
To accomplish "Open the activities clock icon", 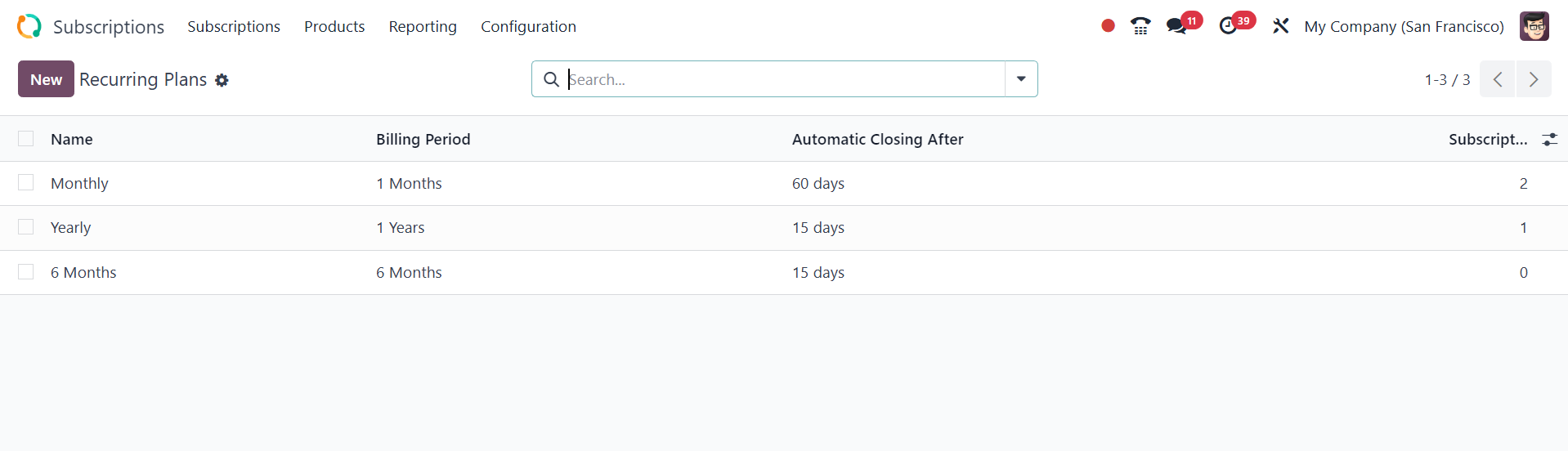I will point(1228,26).
